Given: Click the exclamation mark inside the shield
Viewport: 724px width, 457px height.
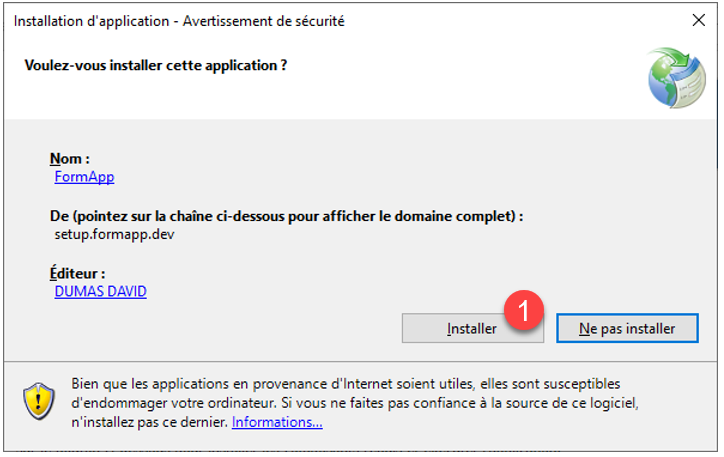Looking at the screenshot, I should point(39,400).
